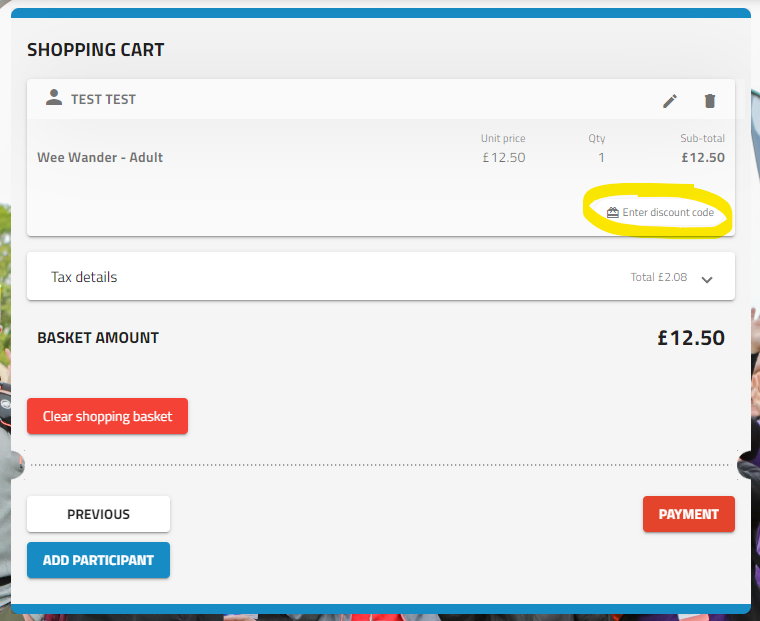Click the bold sub-total £12.50 amount
760x621 pixels.
coord(703,158)
